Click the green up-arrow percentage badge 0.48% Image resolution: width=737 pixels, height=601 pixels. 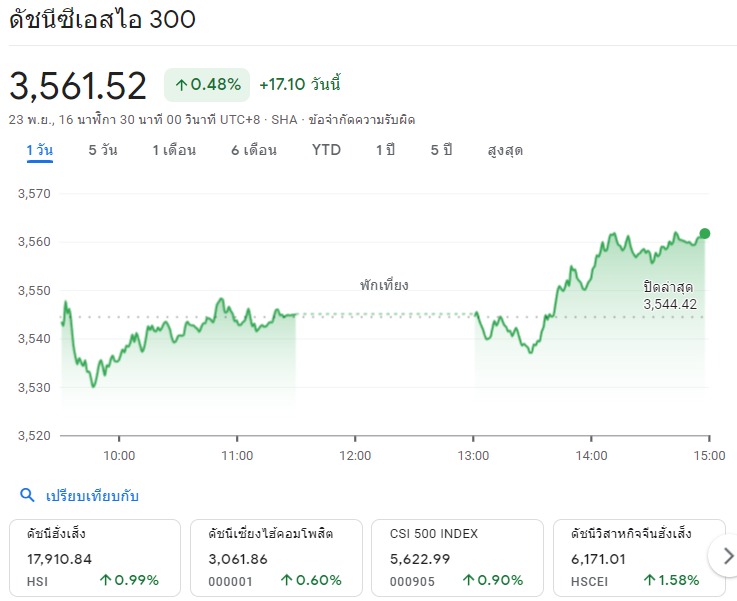point(207,85)
